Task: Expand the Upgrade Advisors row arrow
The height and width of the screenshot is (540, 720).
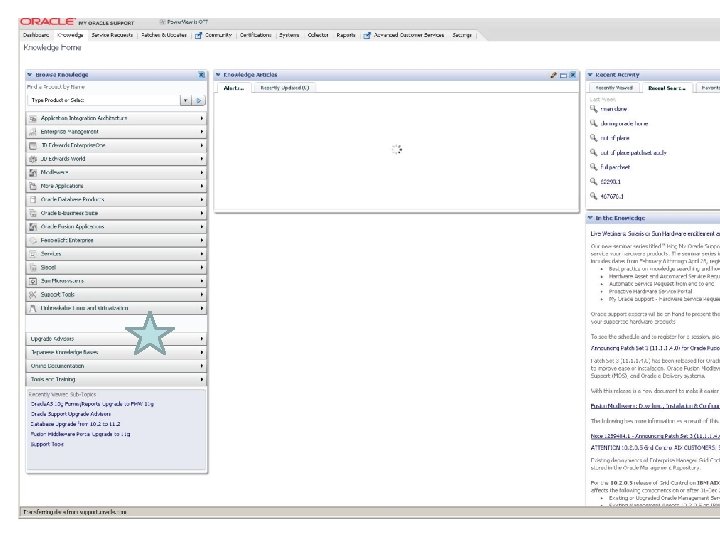Action: 202,339
